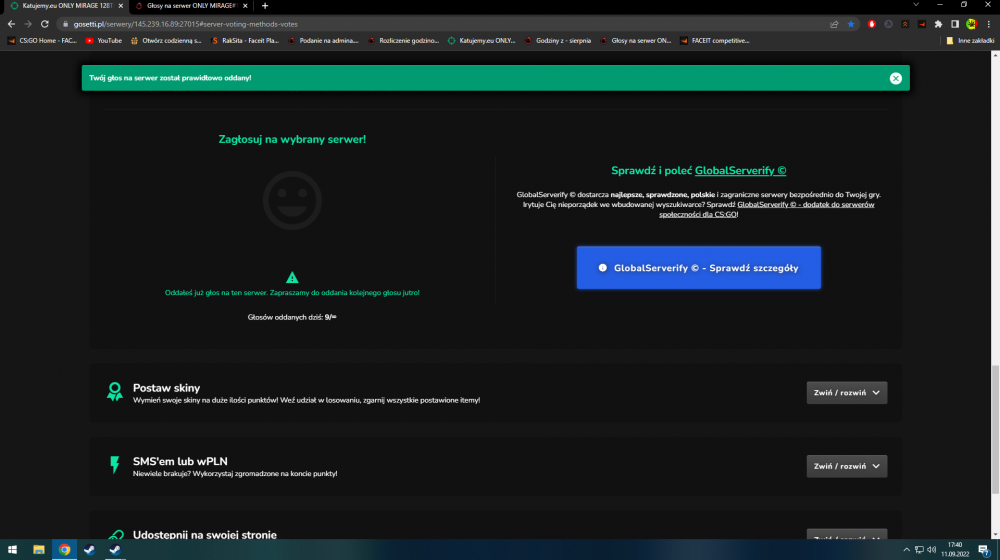Expand the Postaw skiny section
Screen dimensions: 1000x560
pyautogui.click(x=846, y=393)
